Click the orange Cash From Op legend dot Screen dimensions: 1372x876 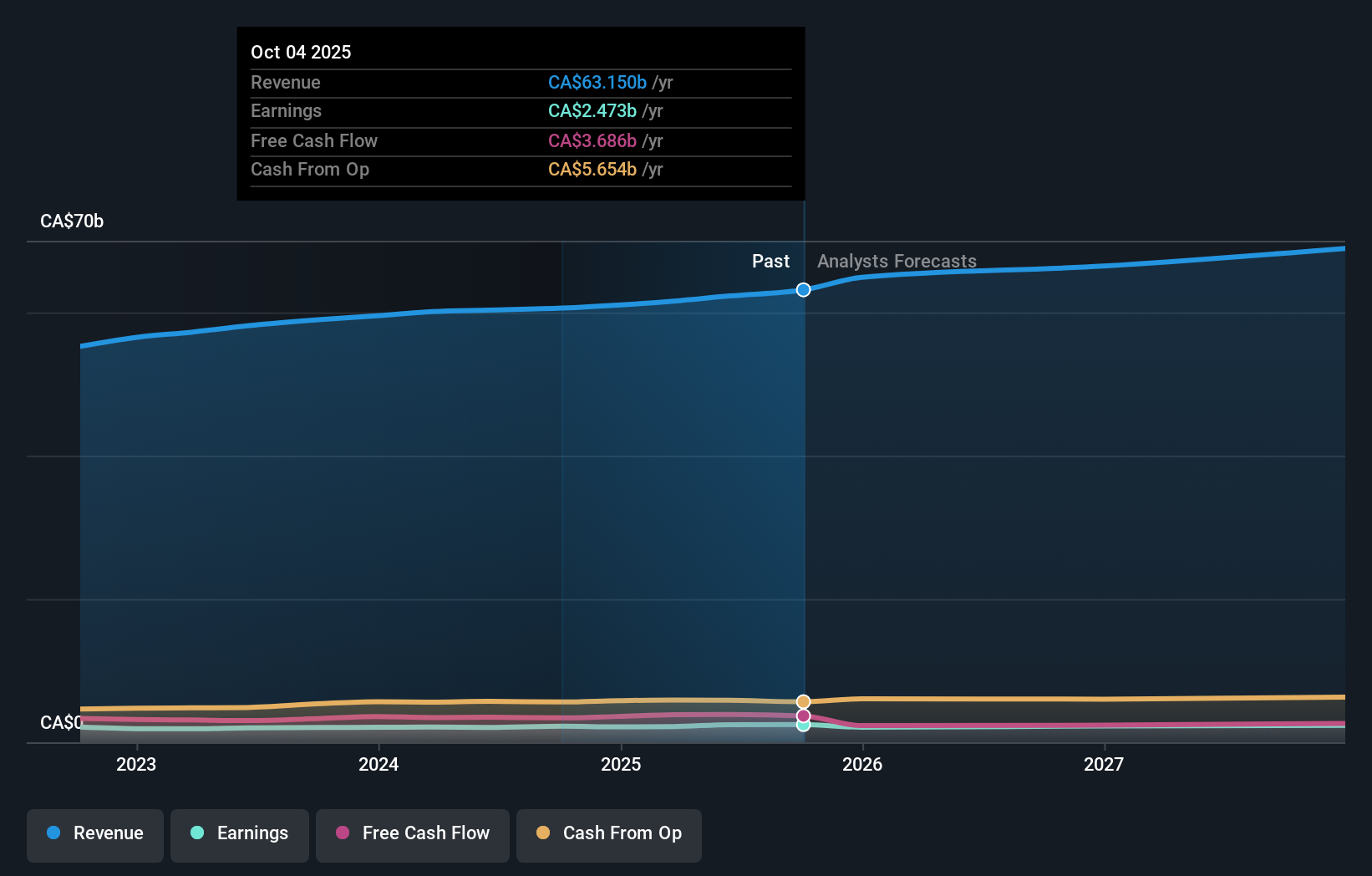point(542,833)
